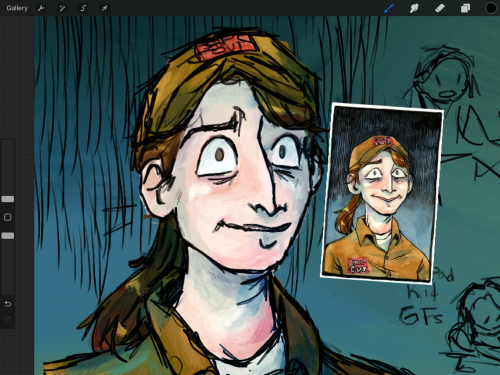500x375 pixels.
Task: Activate the Selection tool
Action: click(x=83, y=8)
